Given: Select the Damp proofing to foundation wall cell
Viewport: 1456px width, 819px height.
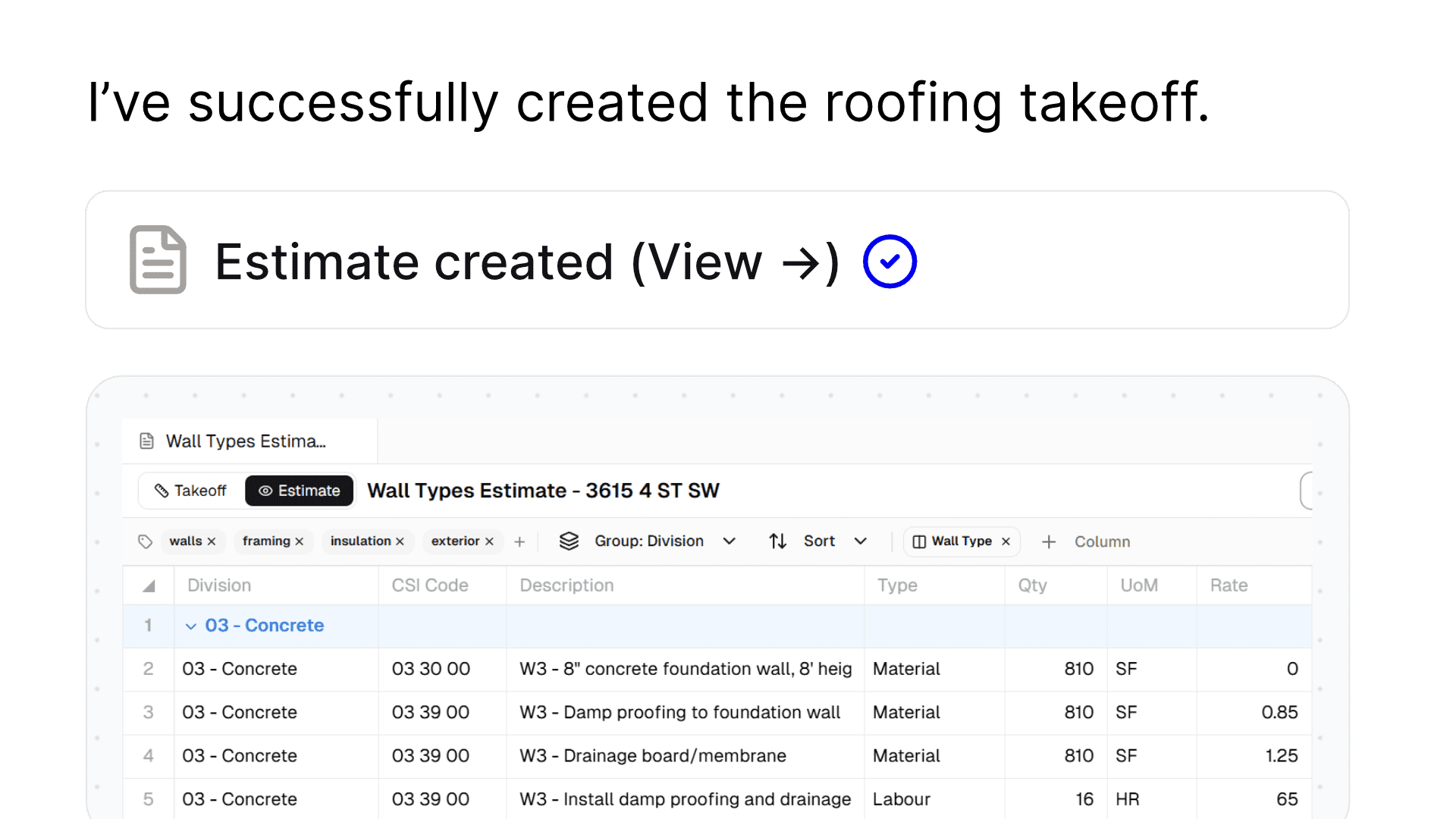Looking at the screenshot, I should [680, 712].
